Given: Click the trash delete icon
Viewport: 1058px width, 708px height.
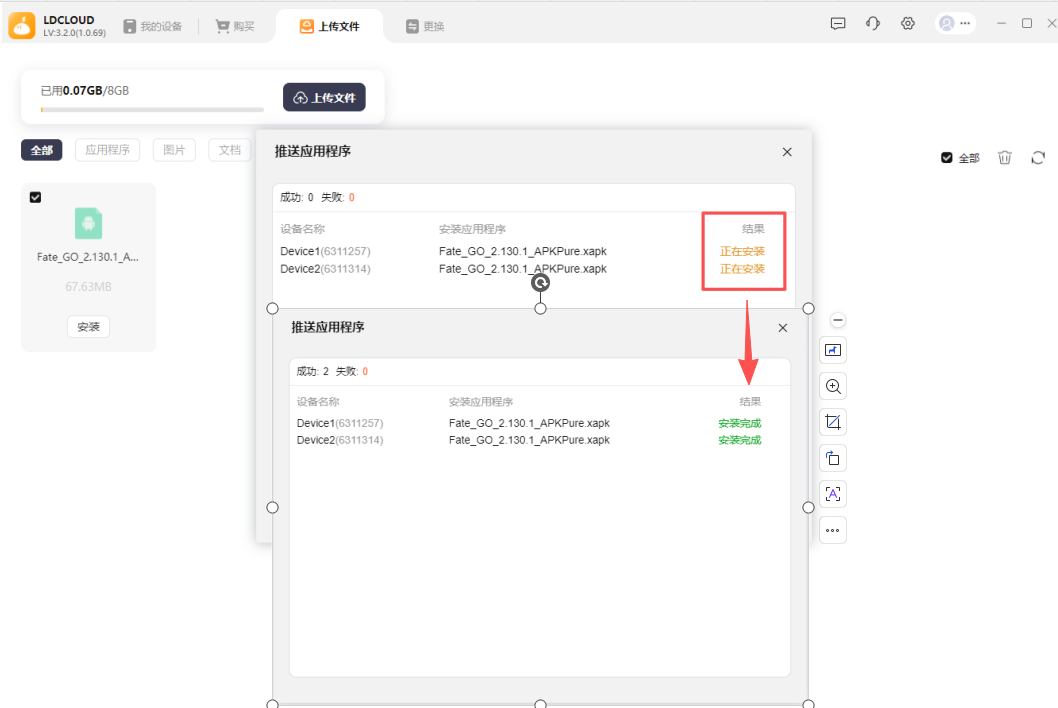Looking at the screenshot, I should coord(1005,158).
